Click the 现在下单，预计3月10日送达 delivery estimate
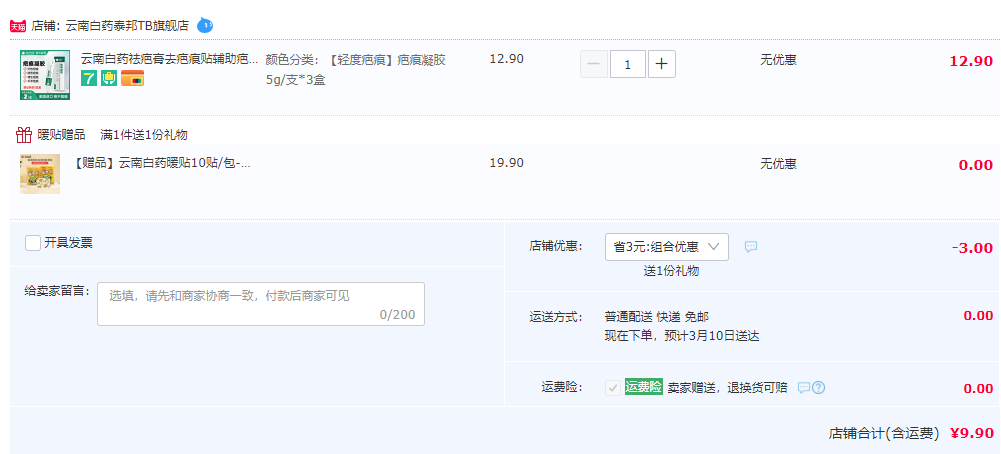Screen dimensions: 1001x454 pyautogui.click(x=682, y=335)
